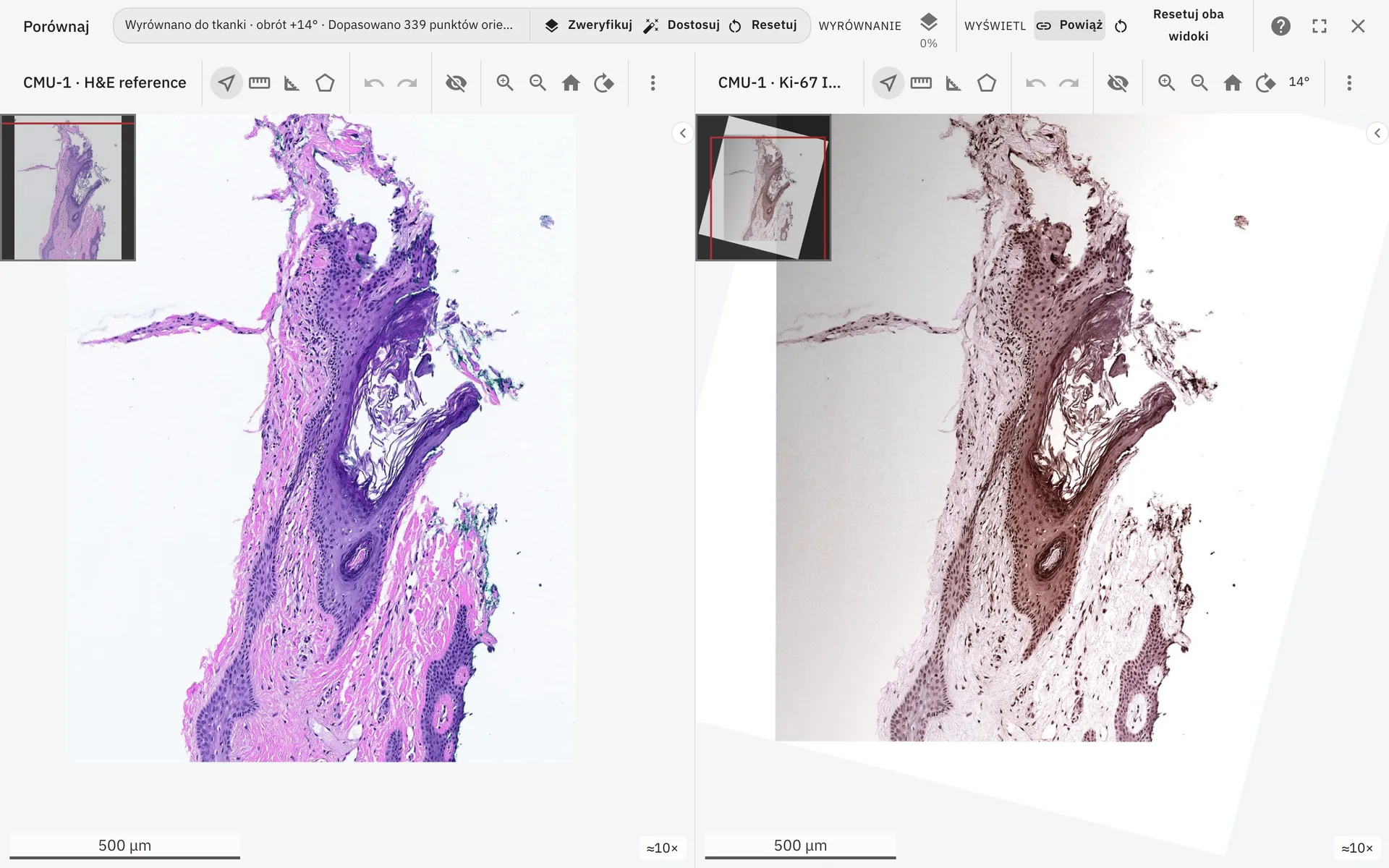The height and width of the screenshot is (868, 1389).
Task: Redo action in Ki-67 pane
Action: tap(1069, 83)
